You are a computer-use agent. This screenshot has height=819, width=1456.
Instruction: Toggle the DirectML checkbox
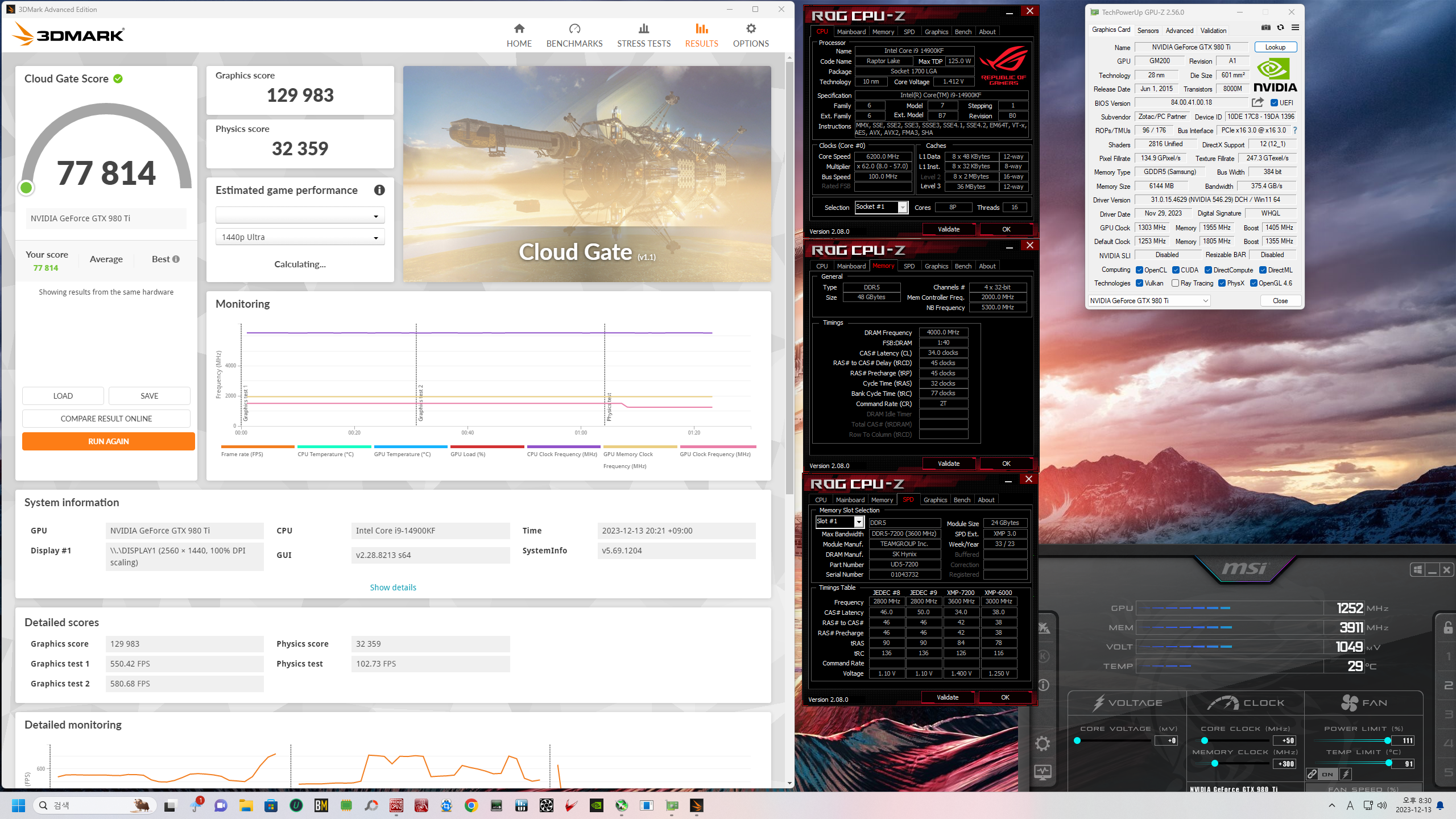point(1263,270)
